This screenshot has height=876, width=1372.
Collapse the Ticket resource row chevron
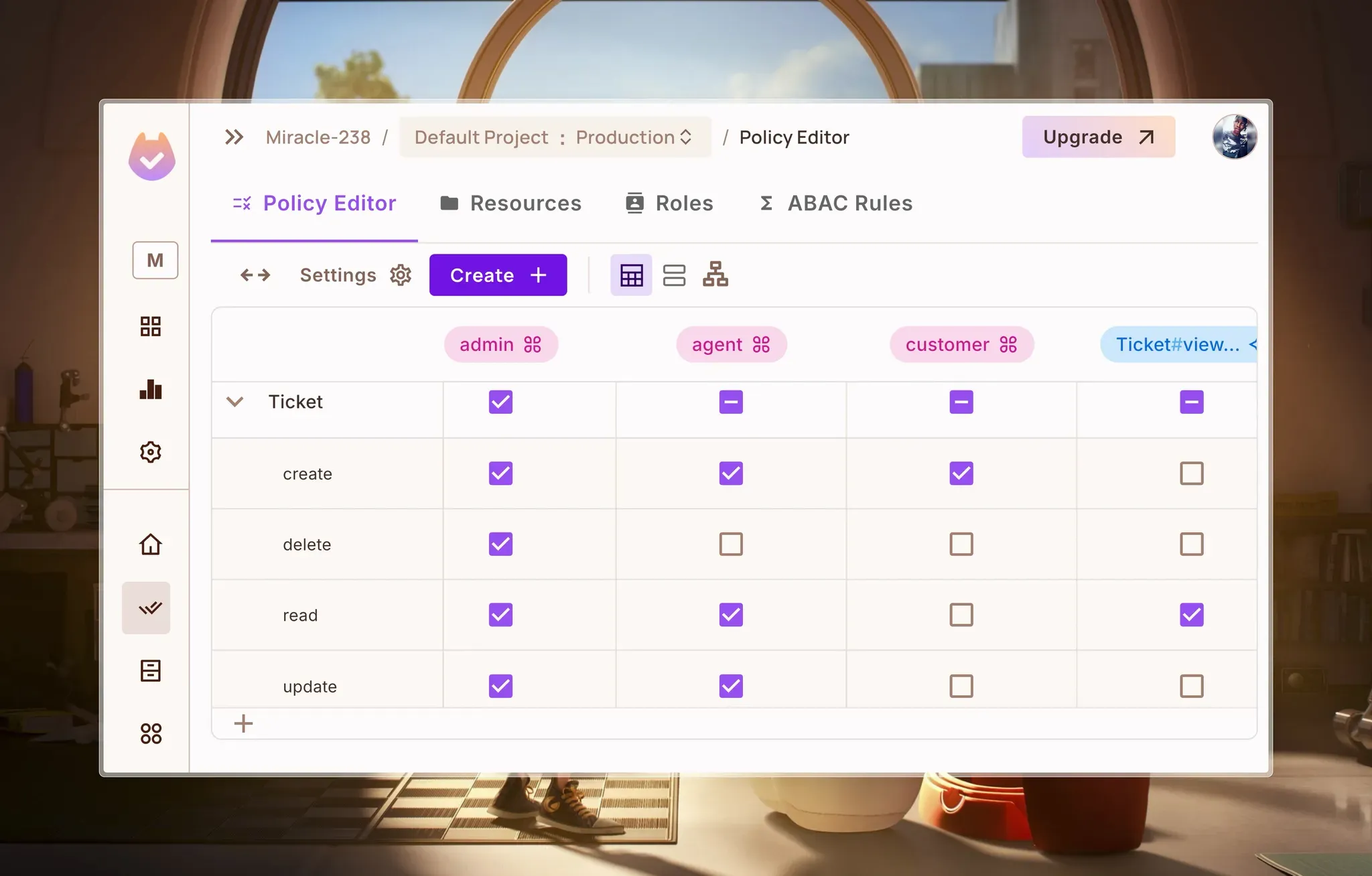234,402
